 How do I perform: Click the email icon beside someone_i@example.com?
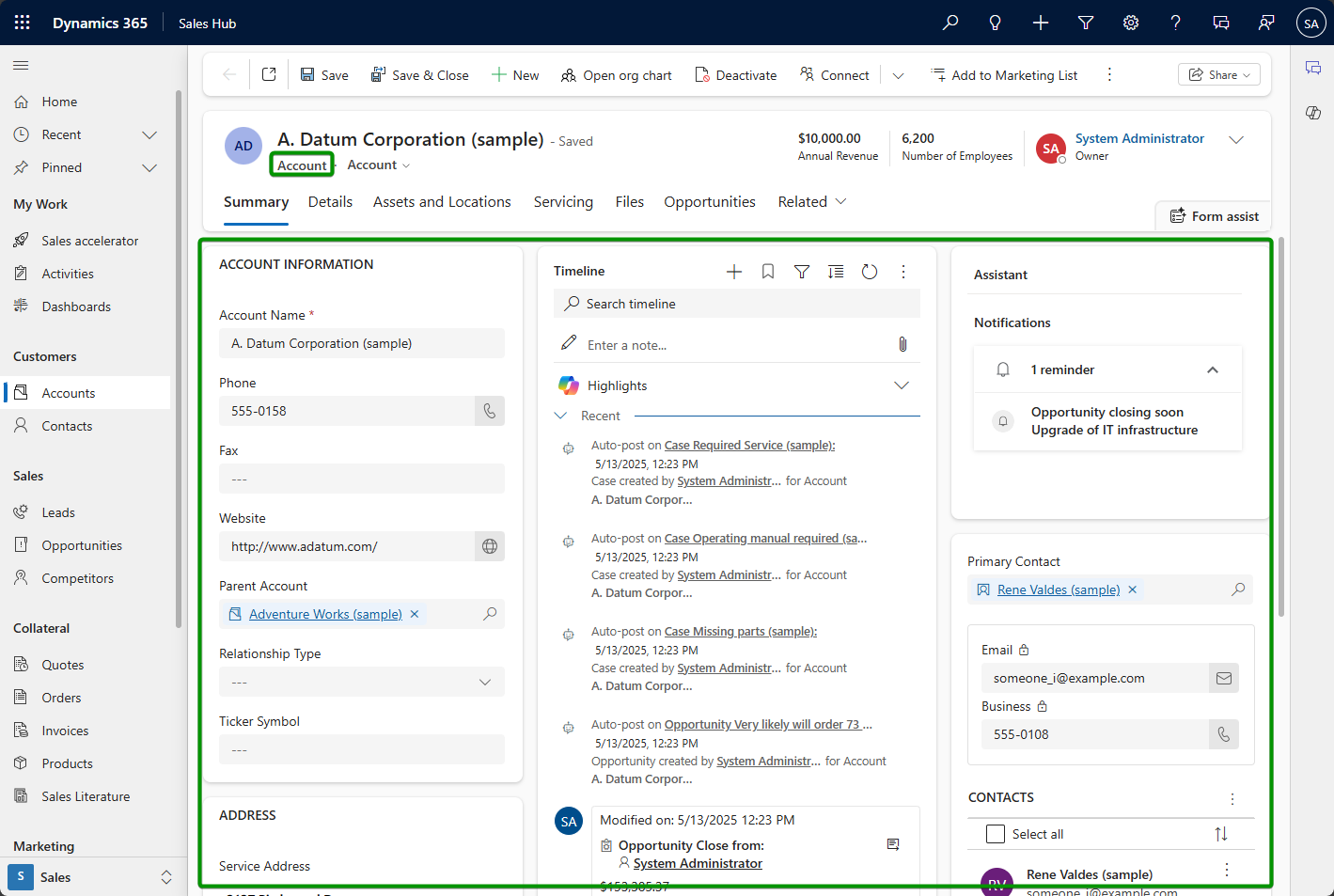(x=1223, y=678)
